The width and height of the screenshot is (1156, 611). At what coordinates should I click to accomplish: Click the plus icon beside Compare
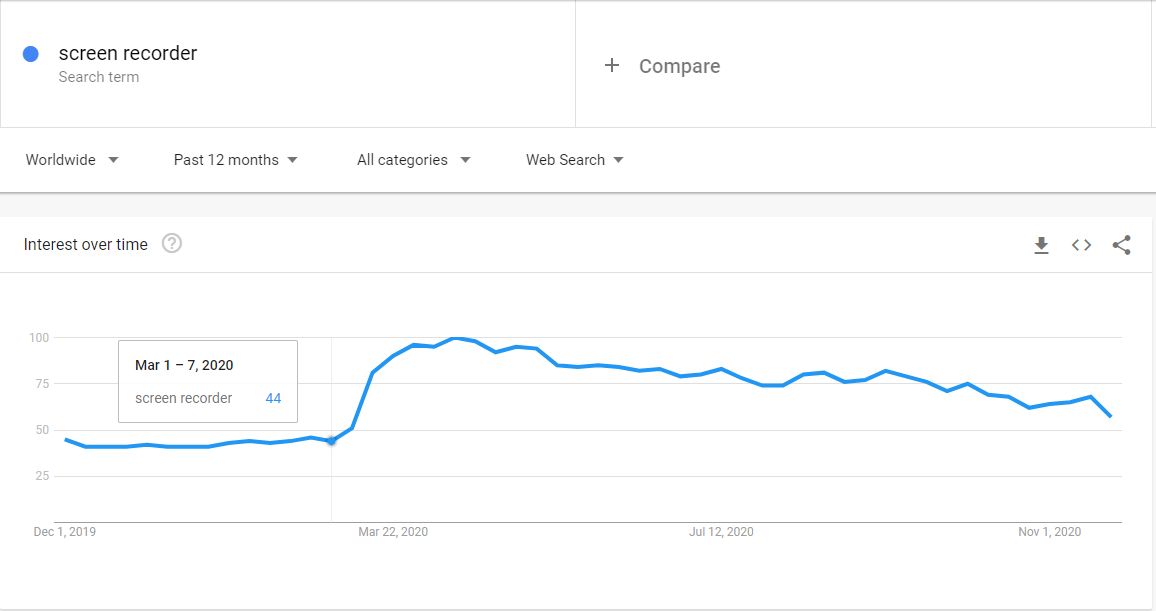click(612, 66)
